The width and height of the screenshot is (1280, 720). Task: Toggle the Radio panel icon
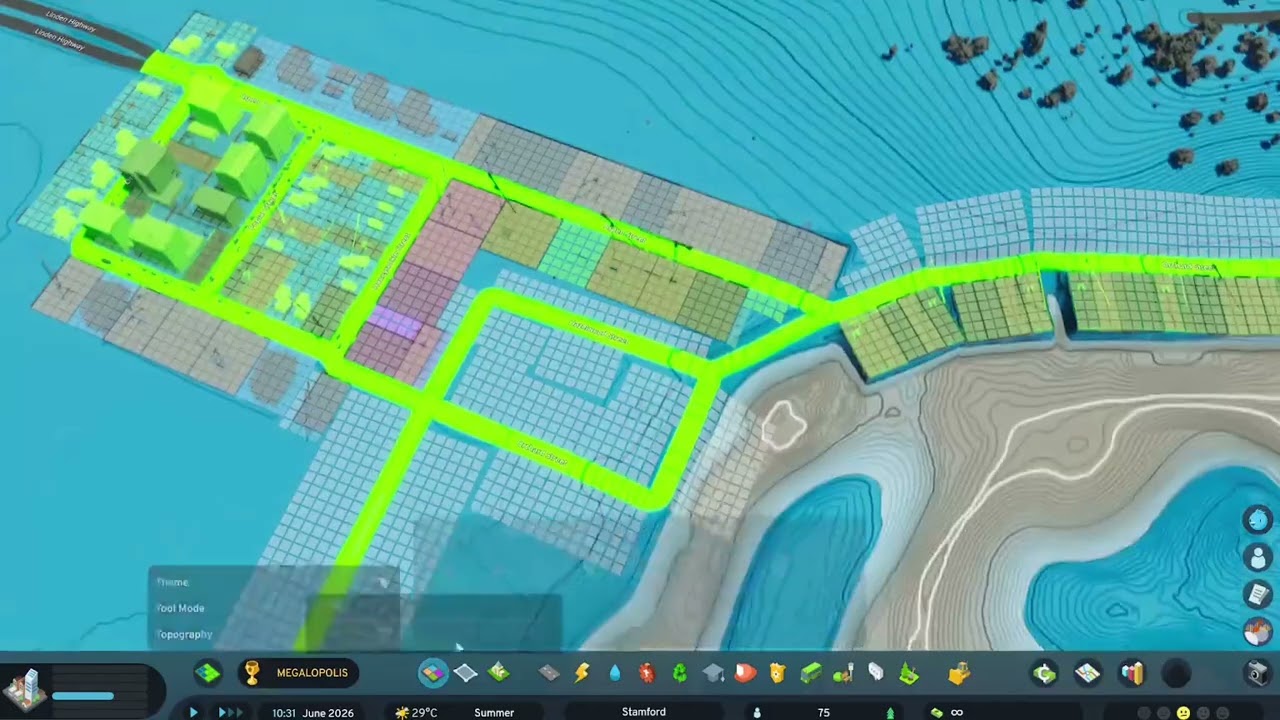tap(1258, 631)
